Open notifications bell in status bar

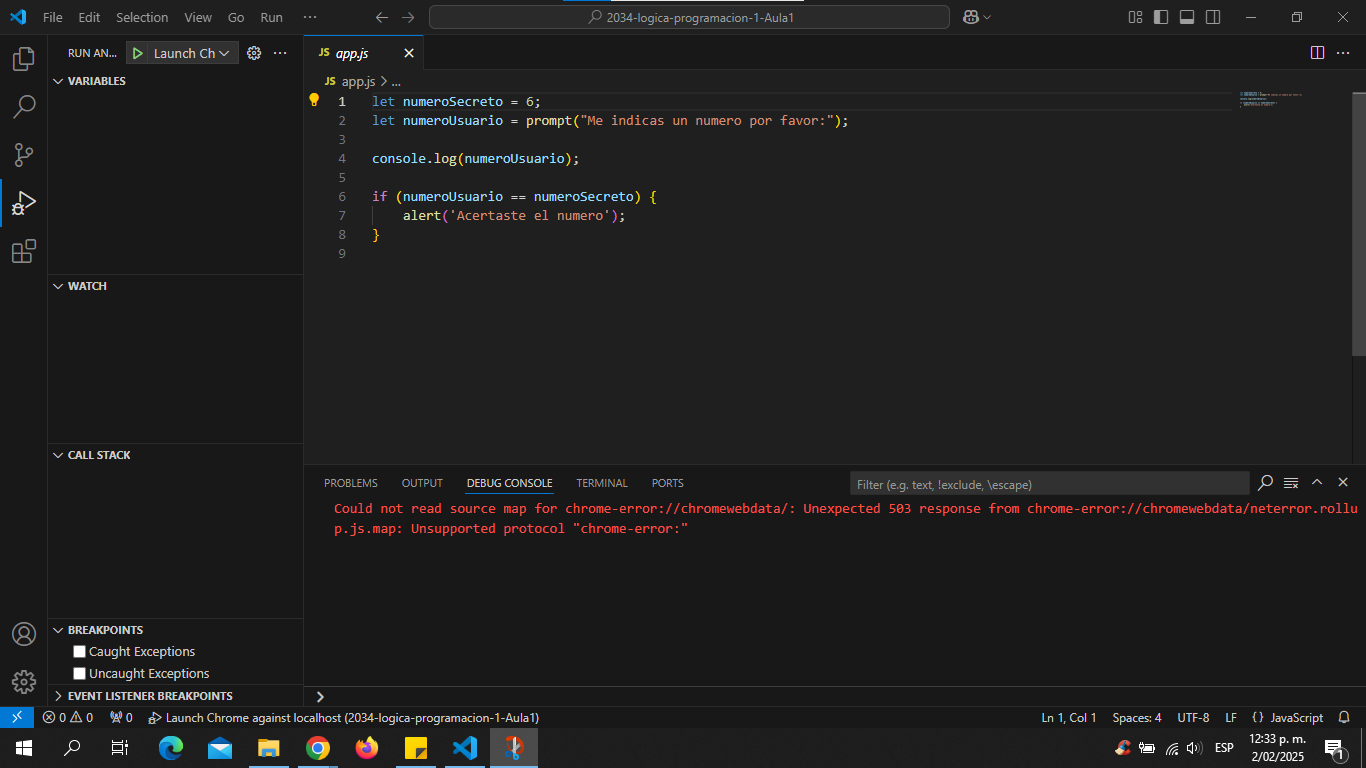(1344, 717)
